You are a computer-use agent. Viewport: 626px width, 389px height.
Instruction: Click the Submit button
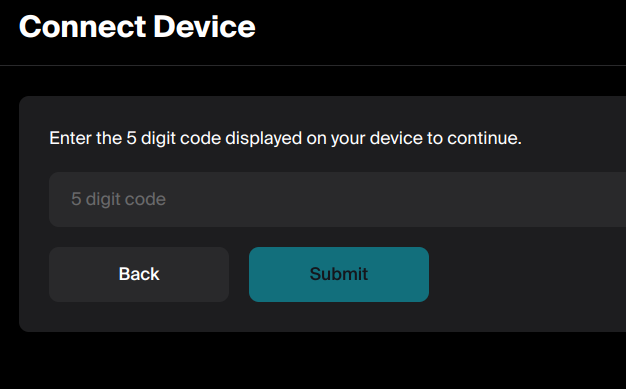[339, 274]
